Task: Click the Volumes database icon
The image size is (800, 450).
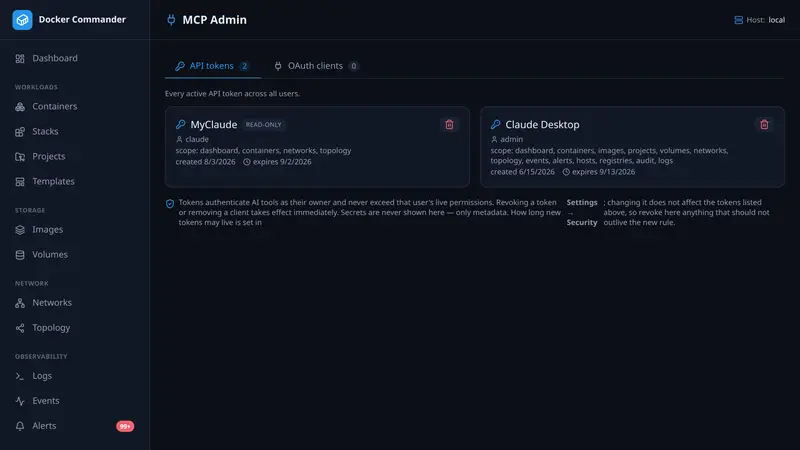Action: (20, 255)
